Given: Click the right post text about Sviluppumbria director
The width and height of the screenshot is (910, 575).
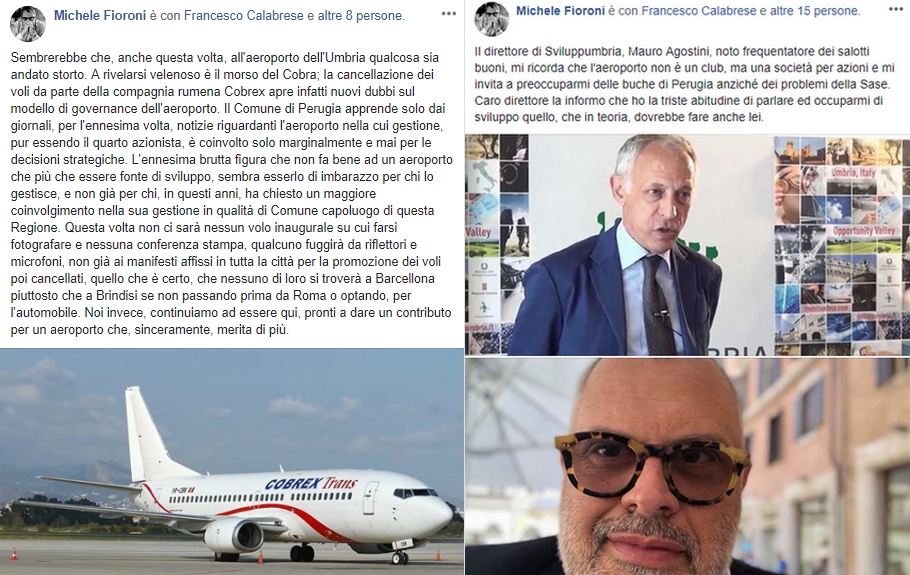Looking at the screenshot, I should (682, 84).
